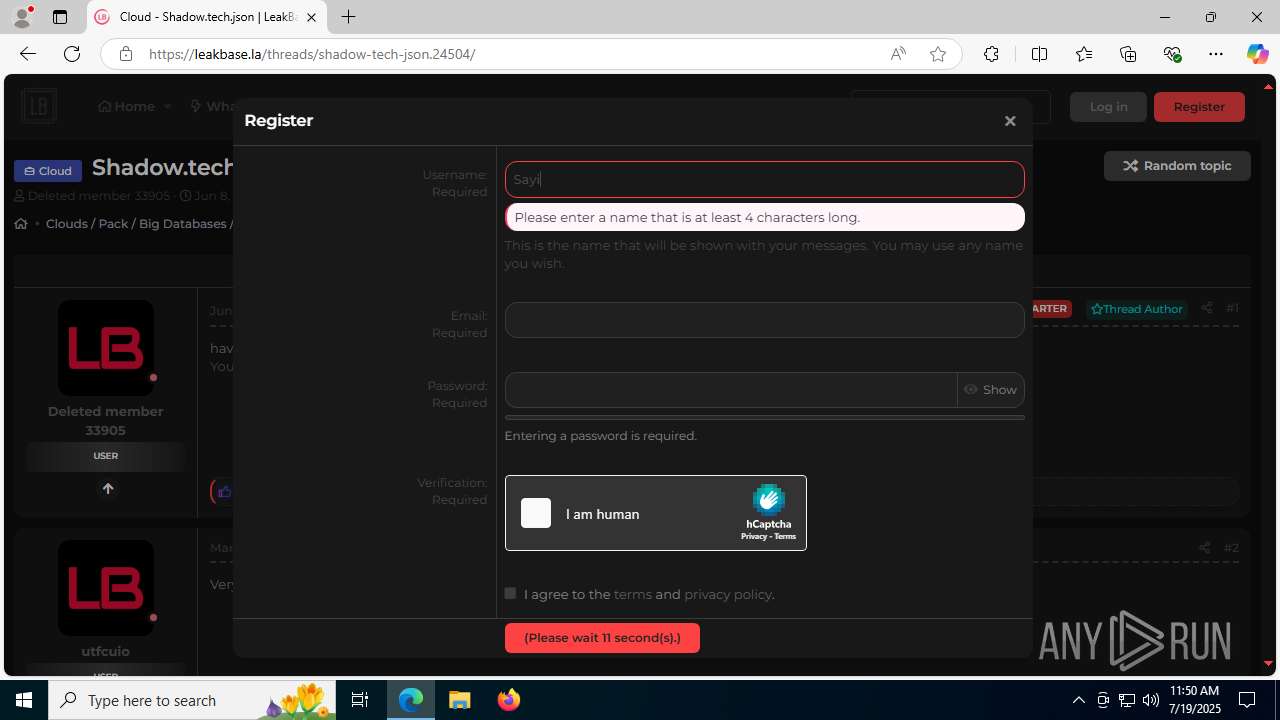Image resolution: width=1280 pixels, height=720 pixels.
Task: Open Favorites list icon
Action: [1084, 54]
